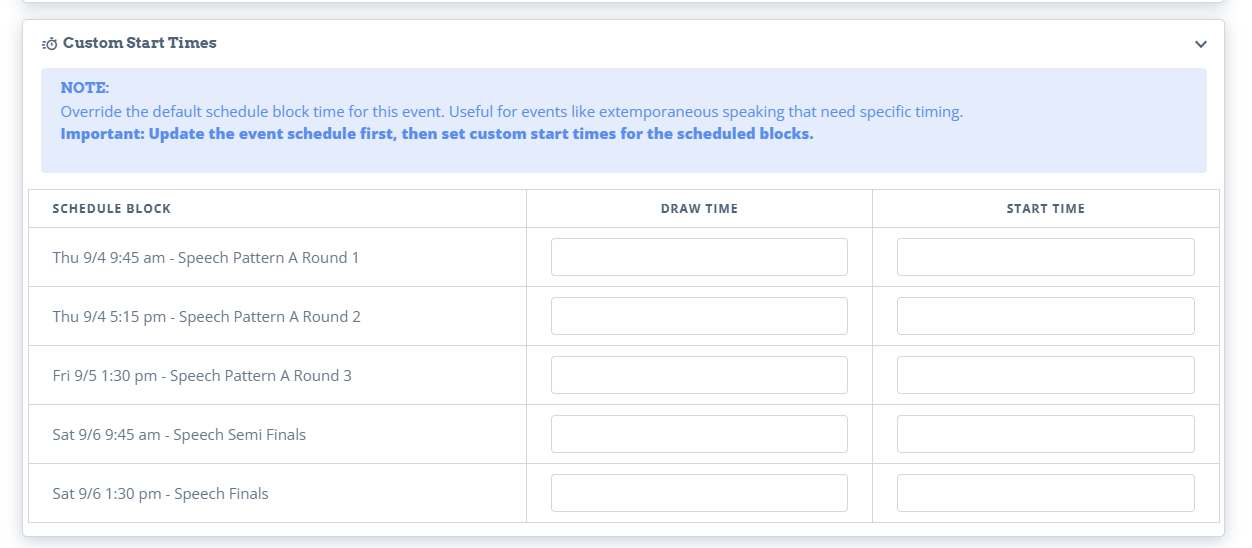Click the Fri 9/5 1:30 pm Round 3 label
1252x548 pixels.
pyautogui.click(x=202, y=376)
